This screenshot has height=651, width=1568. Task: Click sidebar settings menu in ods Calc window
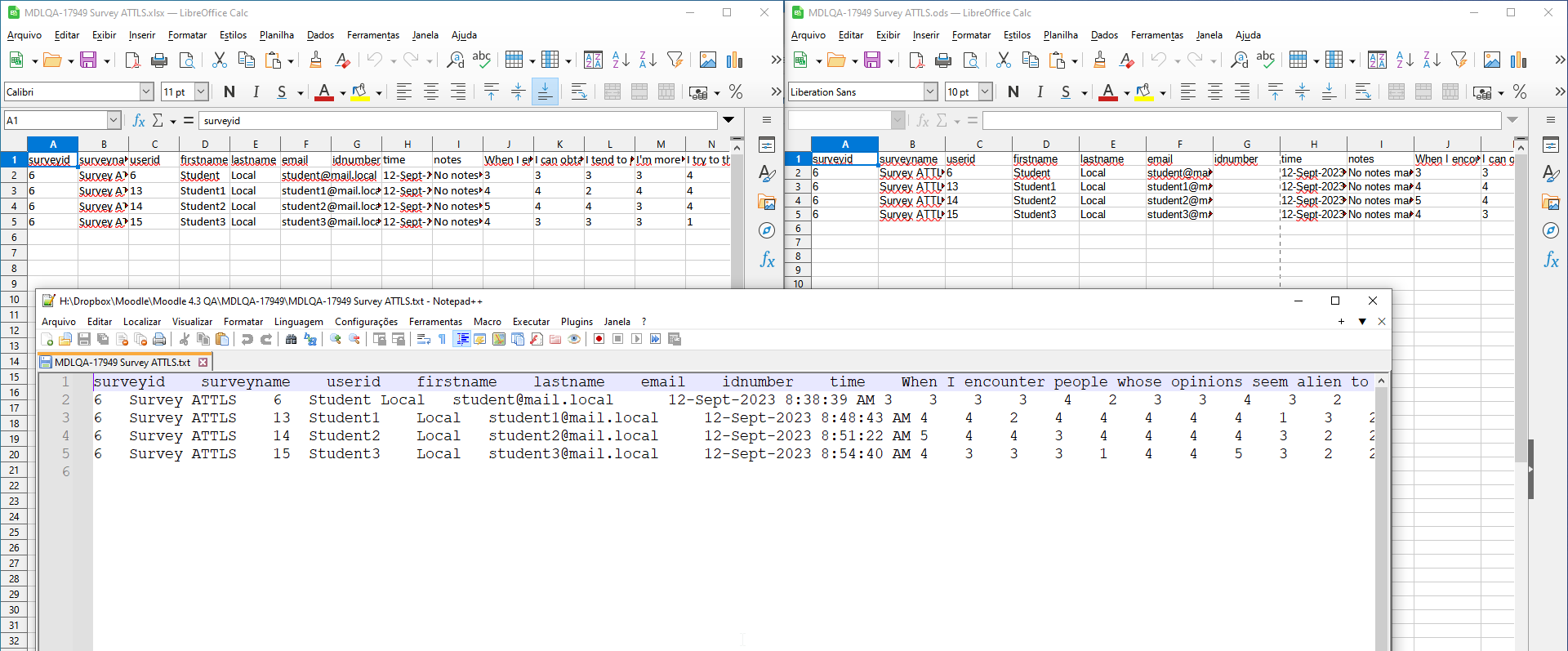[x=1550, y=120]
